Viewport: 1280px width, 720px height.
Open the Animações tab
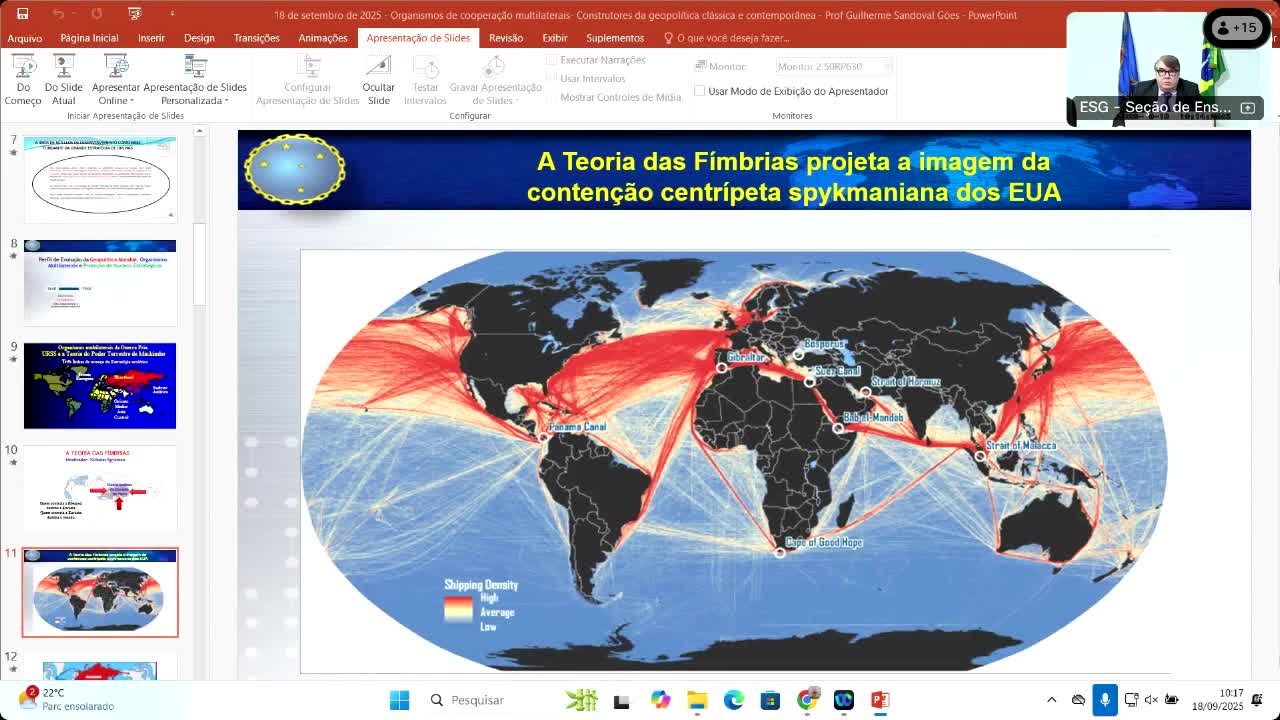coord(323,38)
